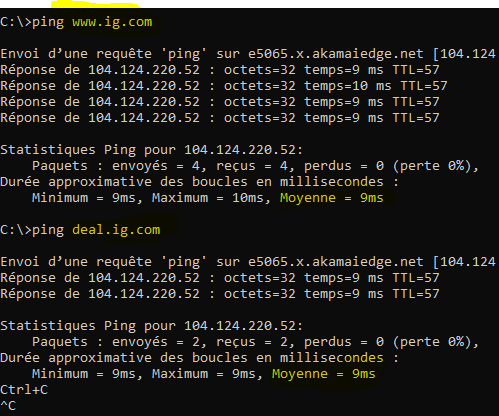
Task: Click second 'Durée approximative des boucles' line
Action: [x=199, y=358]
